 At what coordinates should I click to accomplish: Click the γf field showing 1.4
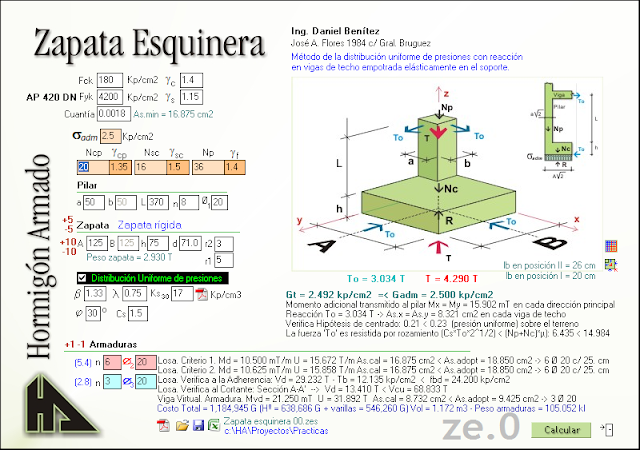[x=235, y=167]
